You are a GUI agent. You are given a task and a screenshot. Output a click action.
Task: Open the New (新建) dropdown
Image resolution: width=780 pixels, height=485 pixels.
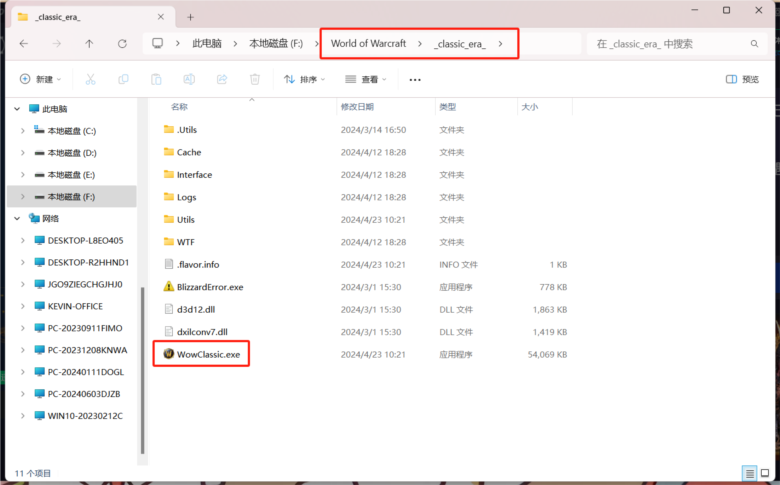(40, 79)
